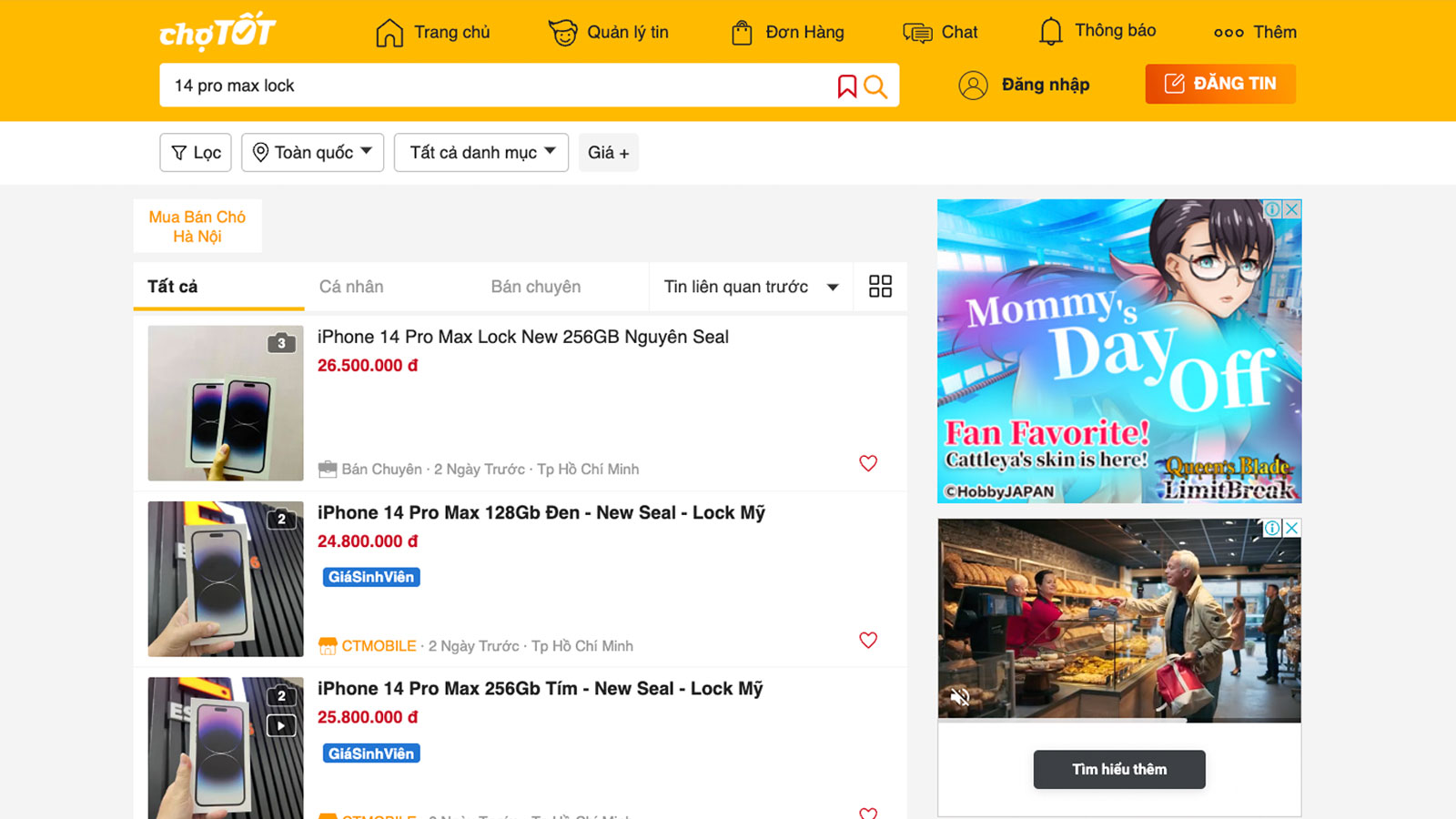Viewport: 1456px width, 819px height.
Task: Click the Tìm hiểu thêm button
Action: 1119,770
